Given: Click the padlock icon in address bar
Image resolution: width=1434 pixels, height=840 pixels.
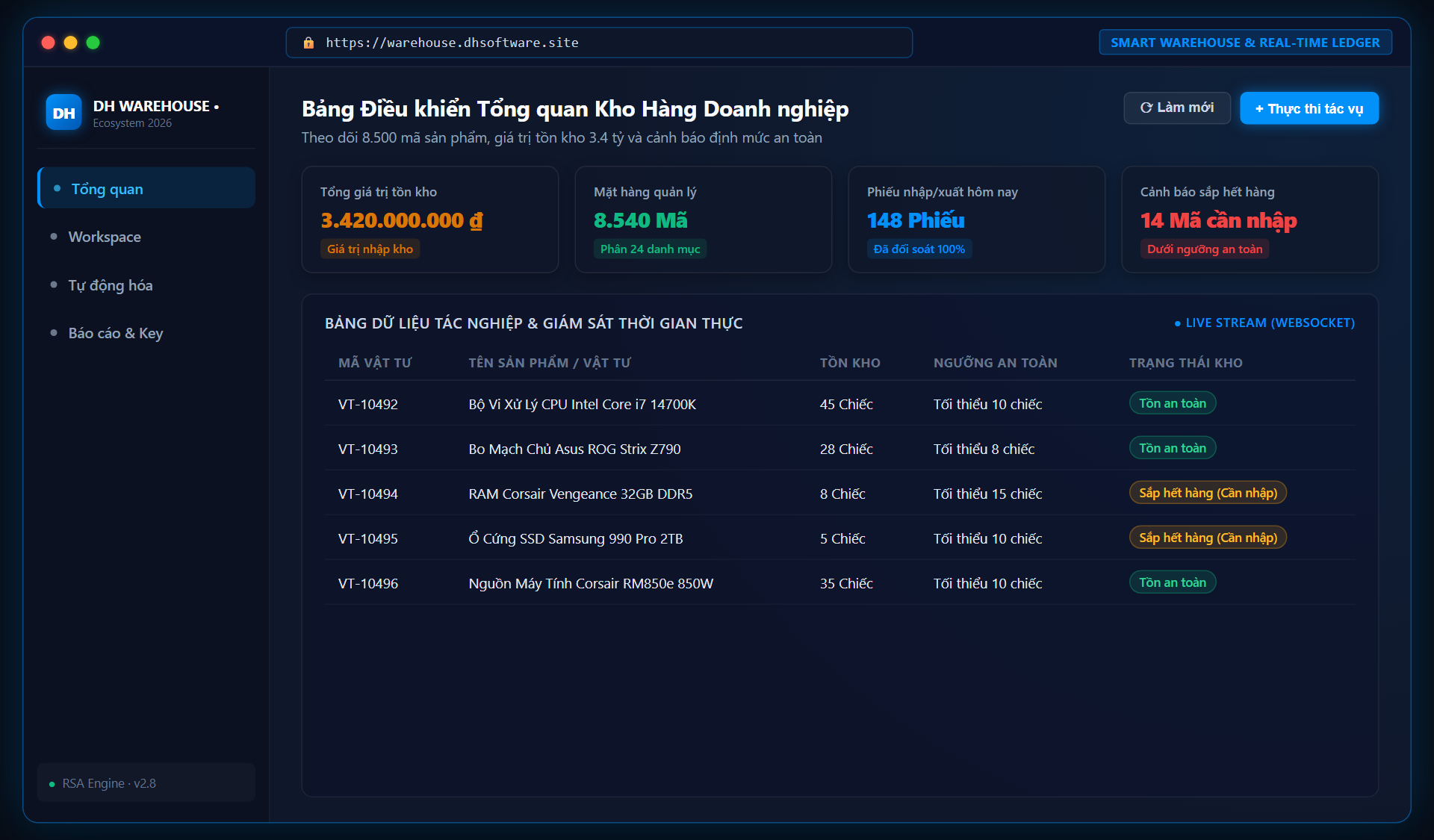Looking at the screenshot, I should click(308, 43).
